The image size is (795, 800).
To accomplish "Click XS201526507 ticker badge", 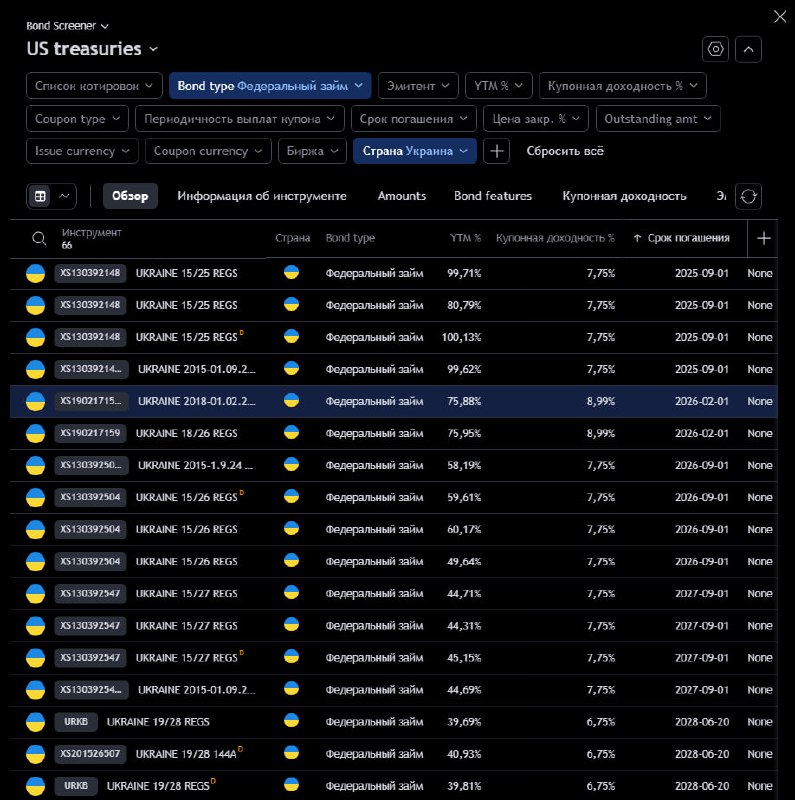I will click(90, 754).
